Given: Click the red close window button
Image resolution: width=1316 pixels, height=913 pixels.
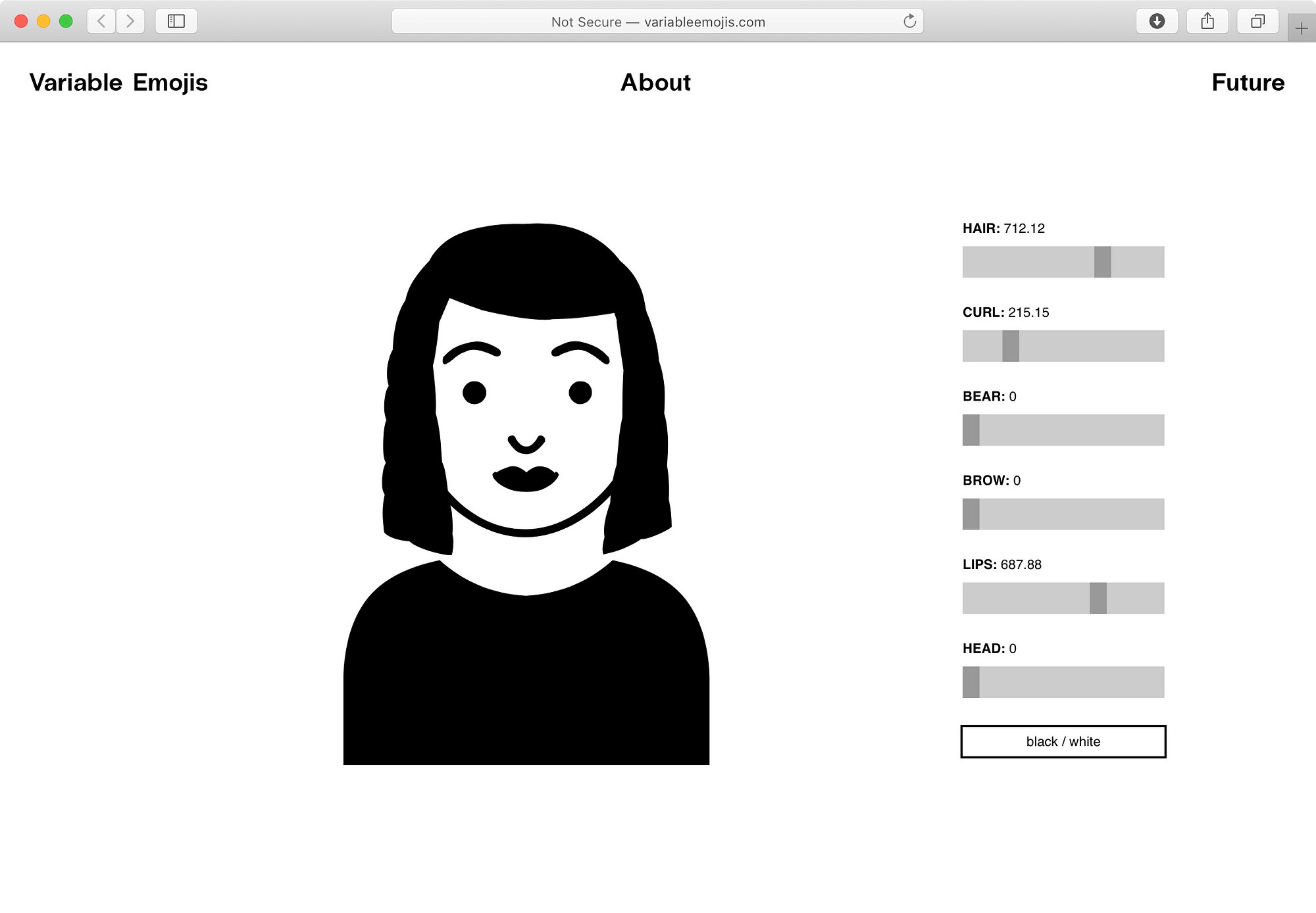Looking at the screenshot, I should click(x=21, y=21).
